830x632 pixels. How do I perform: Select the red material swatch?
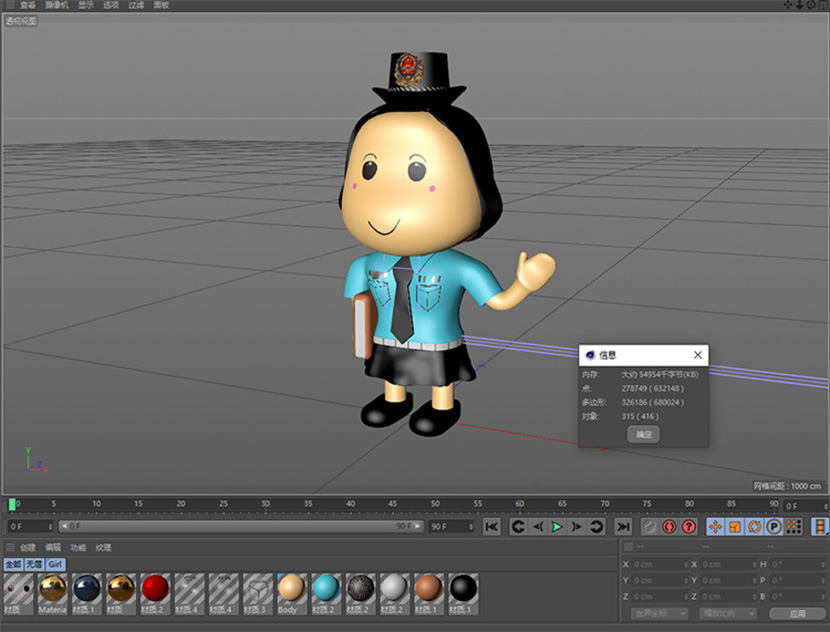[154, 589]
